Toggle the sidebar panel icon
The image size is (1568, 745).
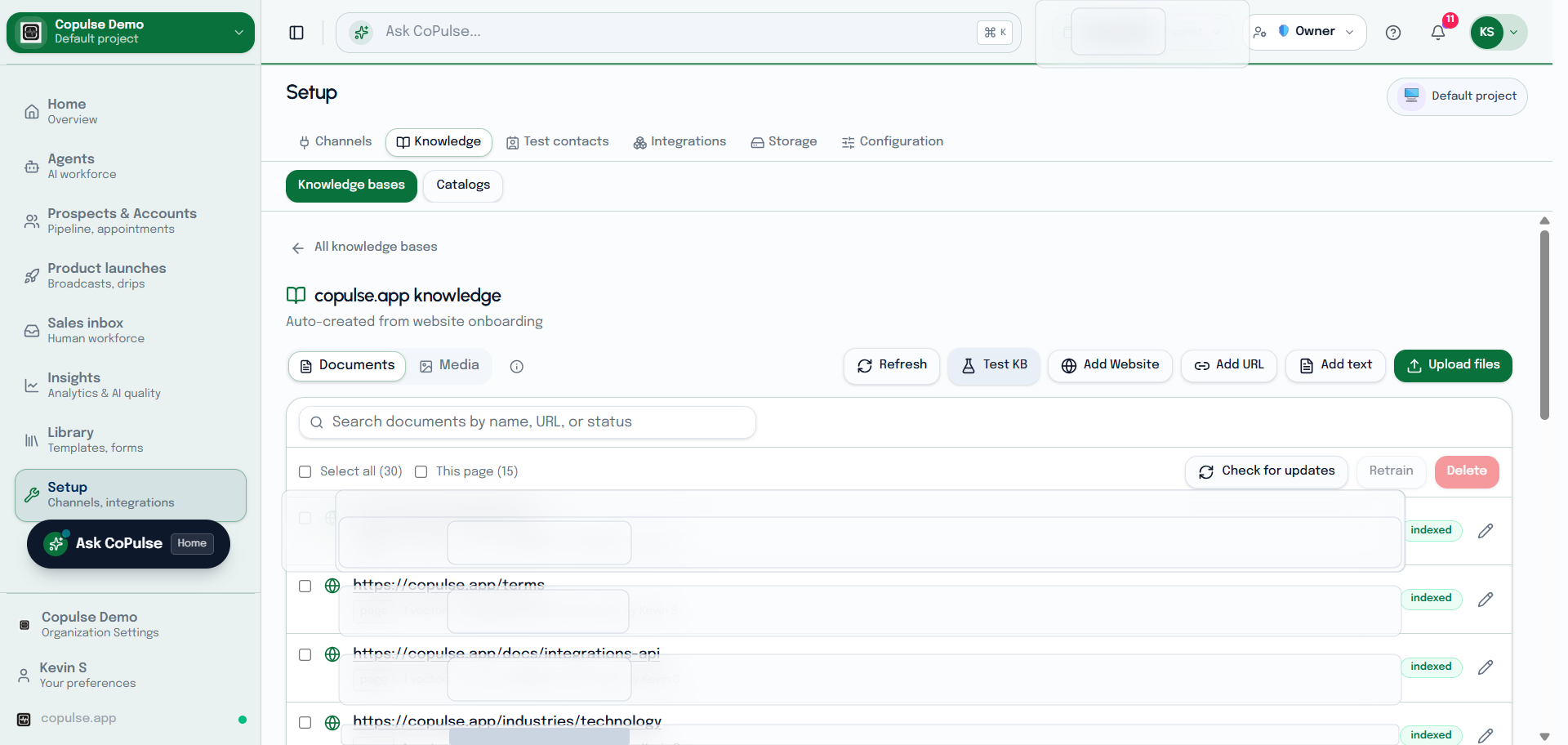click(x=296, y=33)
